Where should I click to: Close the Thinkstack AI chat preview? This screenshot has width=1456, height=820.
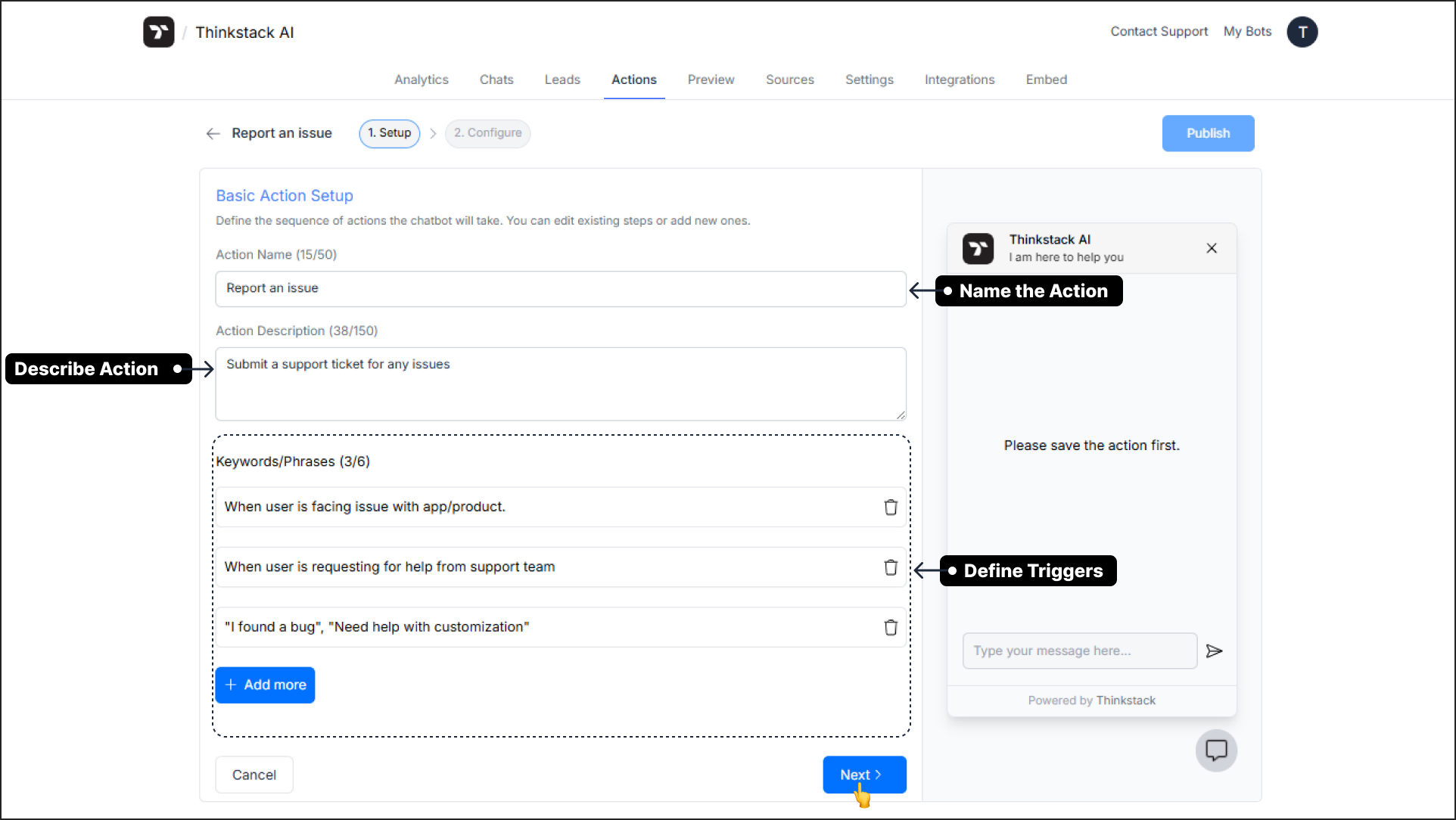1212,248
